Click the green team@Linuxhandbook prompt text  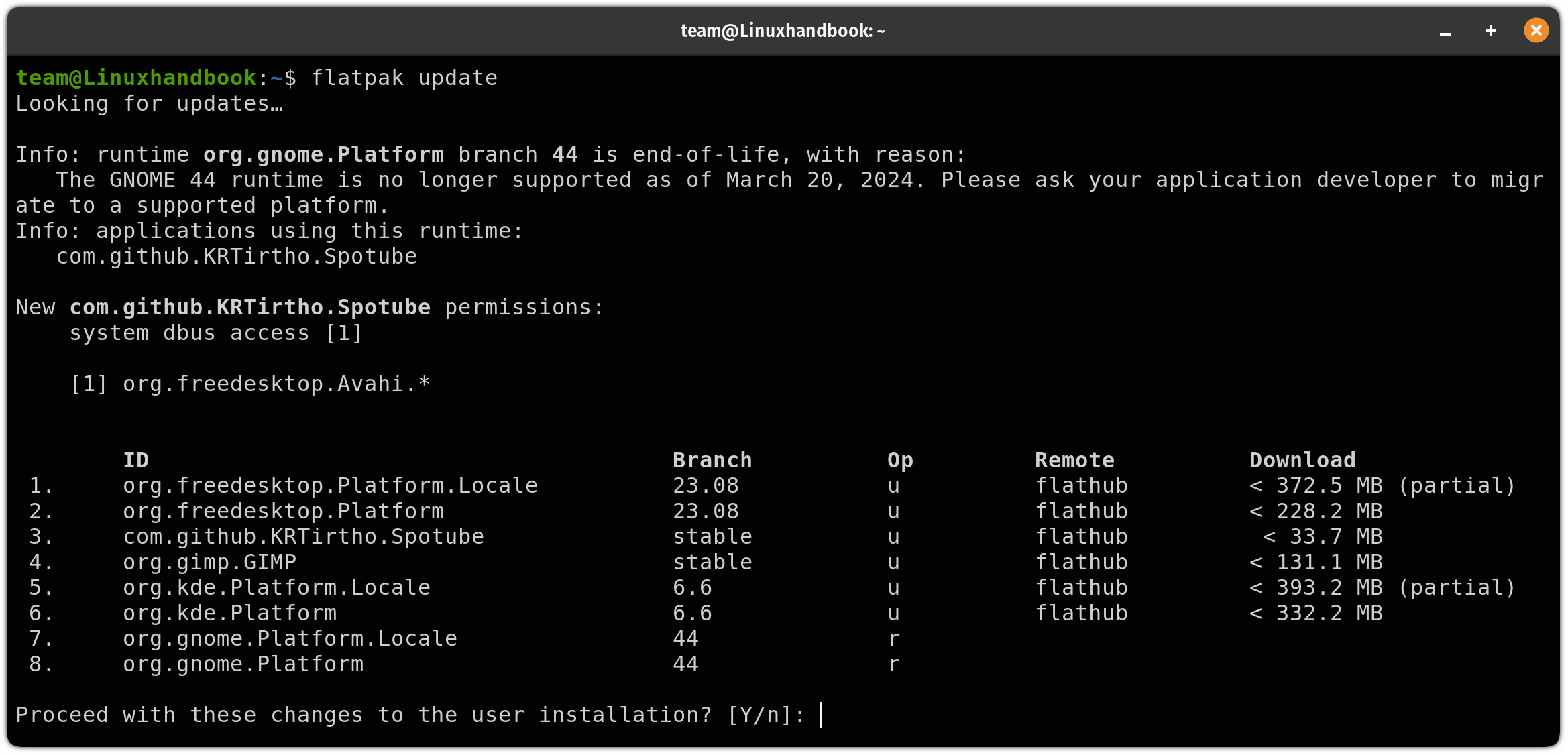pos(137,78)
